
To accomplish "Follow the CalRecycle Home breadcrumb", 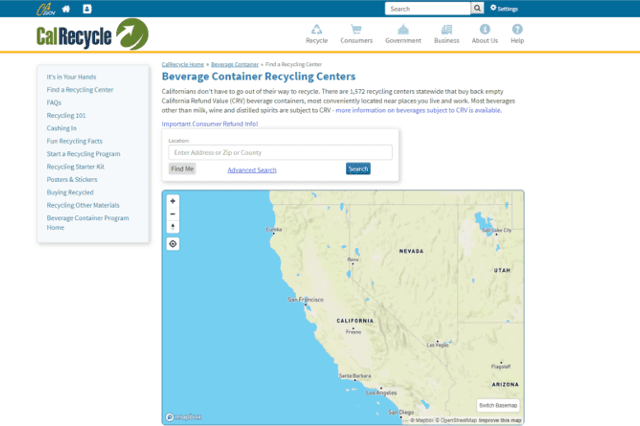I will (x=182, y=64).
